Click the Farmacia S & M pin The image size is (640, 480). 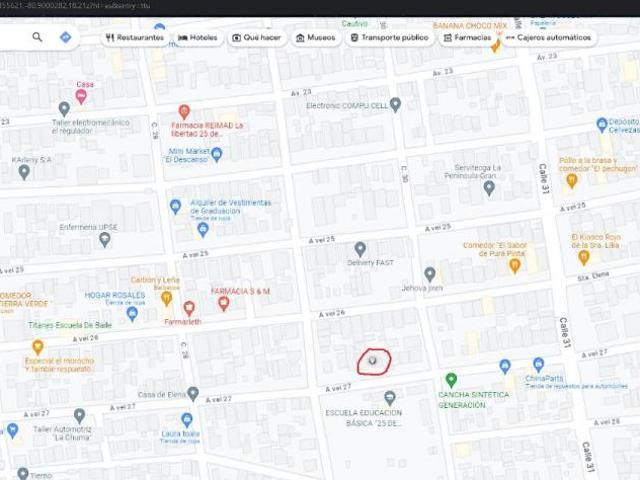[x=223, y=303]
